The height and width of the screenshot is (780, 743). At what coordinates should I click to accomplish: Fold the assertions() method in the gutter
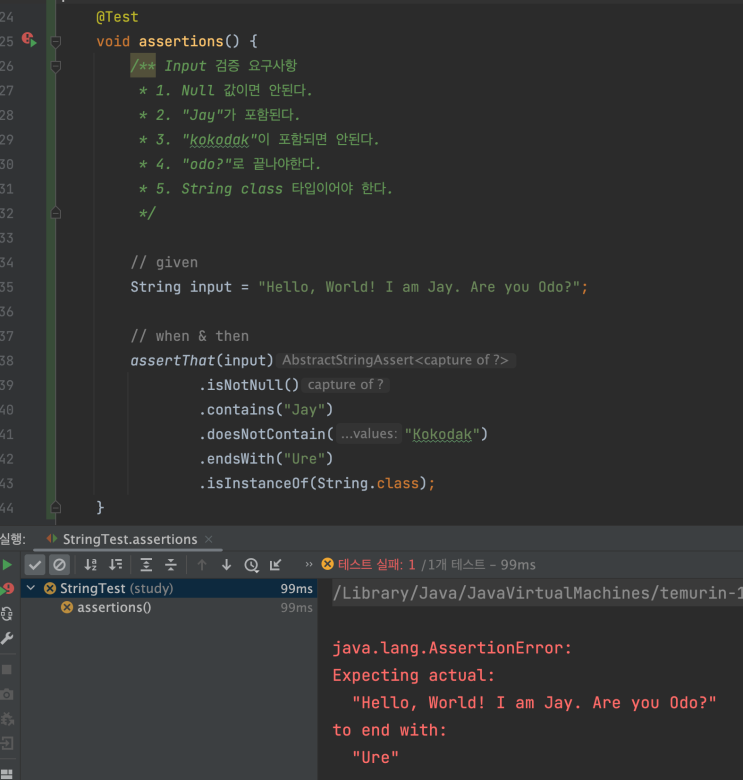[56, 41]
